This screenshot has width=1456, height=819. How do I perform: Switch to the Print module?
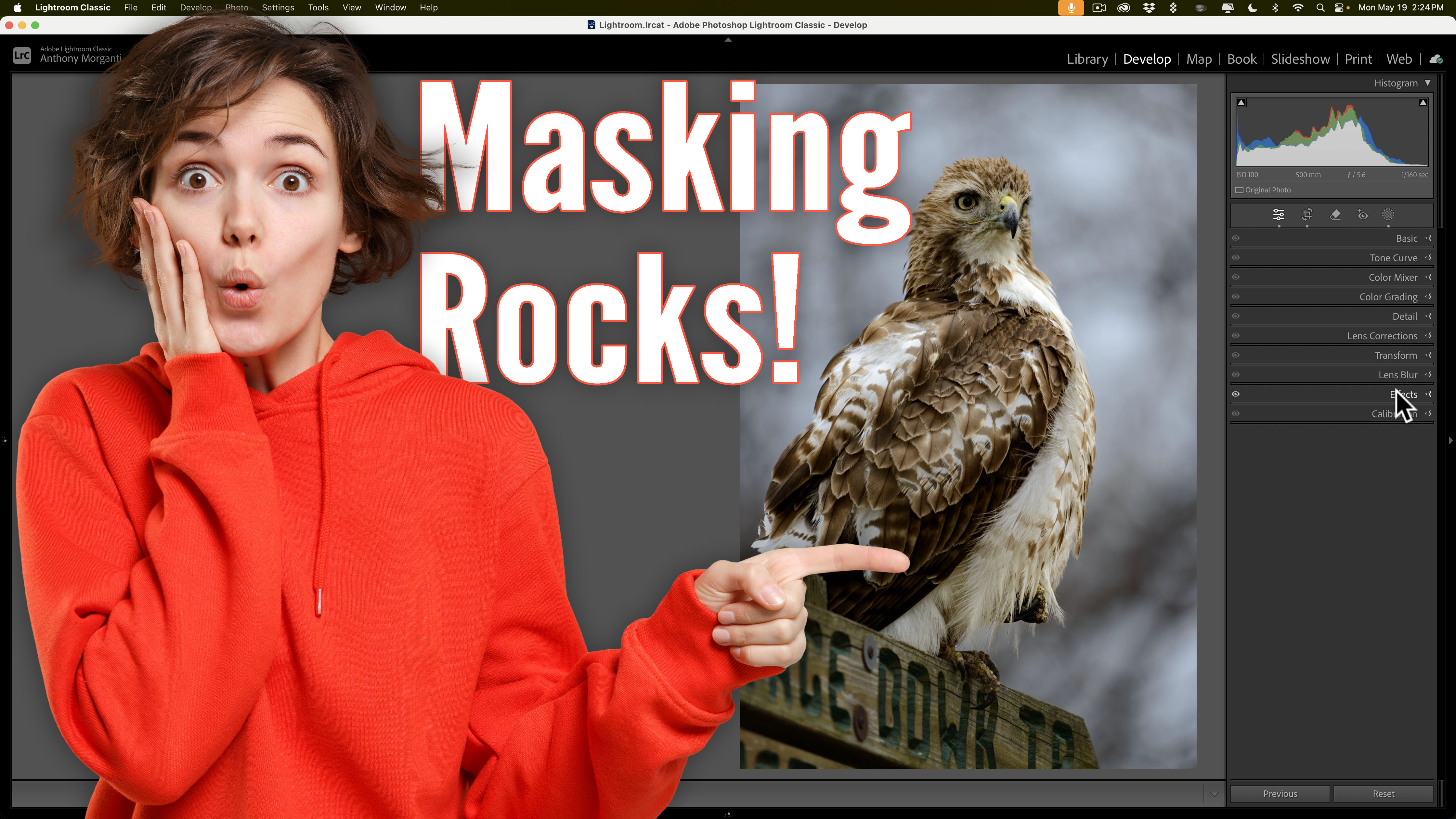tap(1358, 59)
